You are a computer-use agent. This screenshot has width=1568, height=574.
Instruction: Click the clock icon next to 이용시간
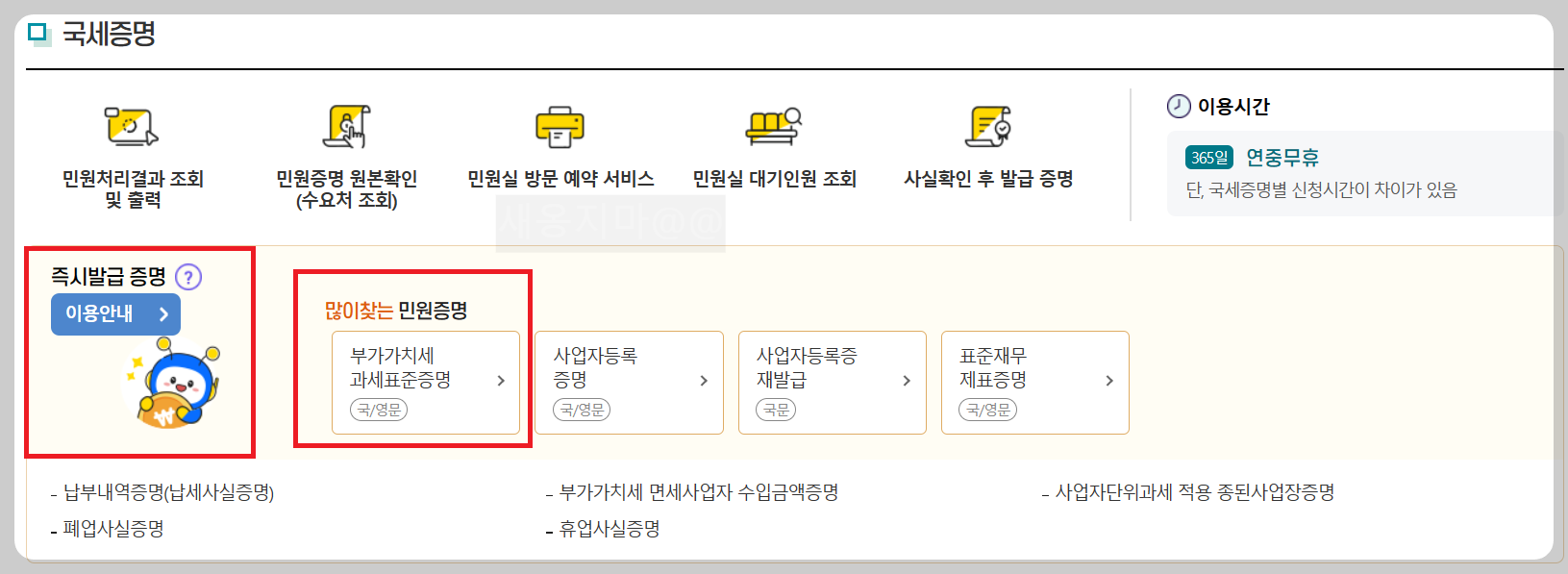tap(1179, 108)
